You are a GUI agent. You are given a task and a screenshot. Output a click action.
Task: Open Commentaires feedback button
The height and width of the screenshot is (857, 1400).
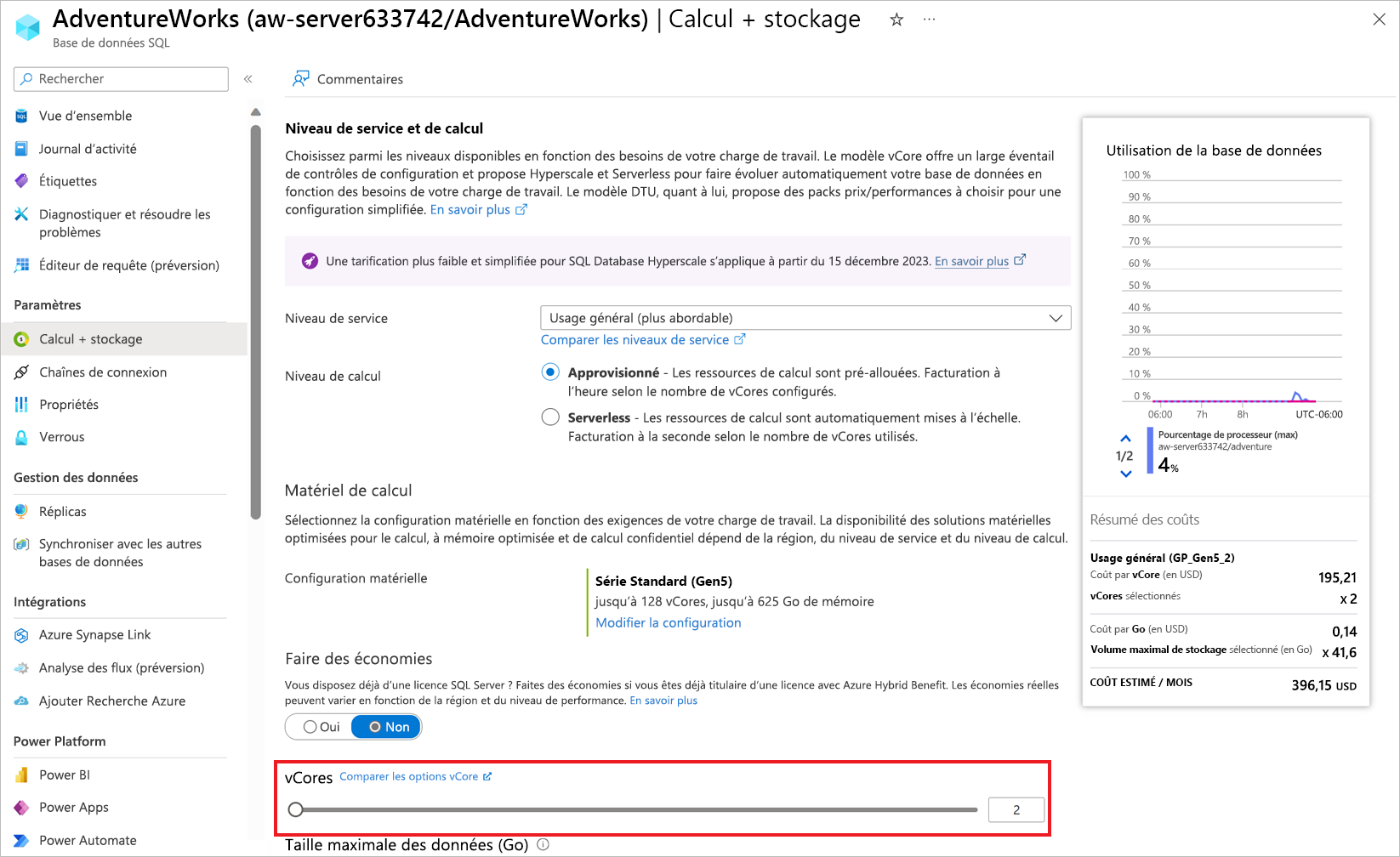pyautogui.click(x=347, y=79)
